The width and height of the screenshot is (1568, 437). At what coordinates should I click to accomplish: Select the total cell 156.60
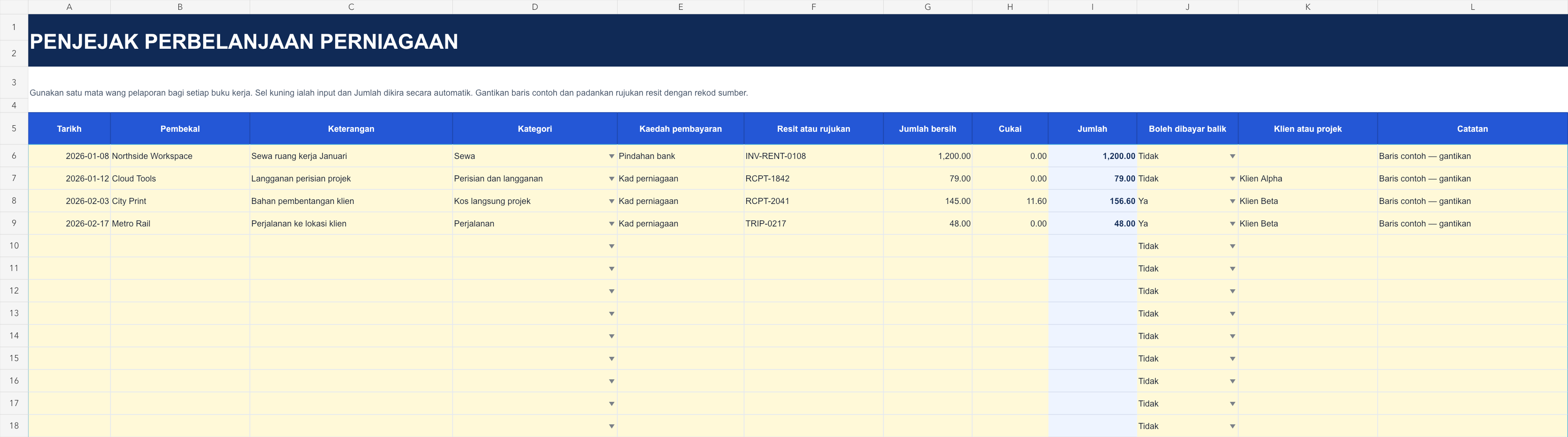[x=1092, y=201]
